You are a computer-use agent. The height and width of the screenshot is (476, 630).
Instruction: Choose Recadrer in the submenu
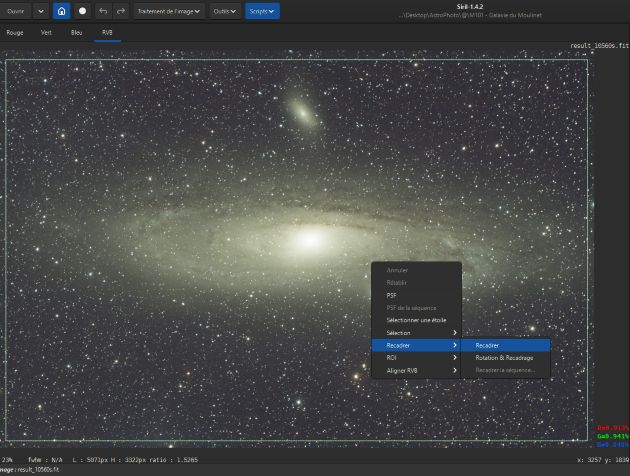click(x=488, y=345)
